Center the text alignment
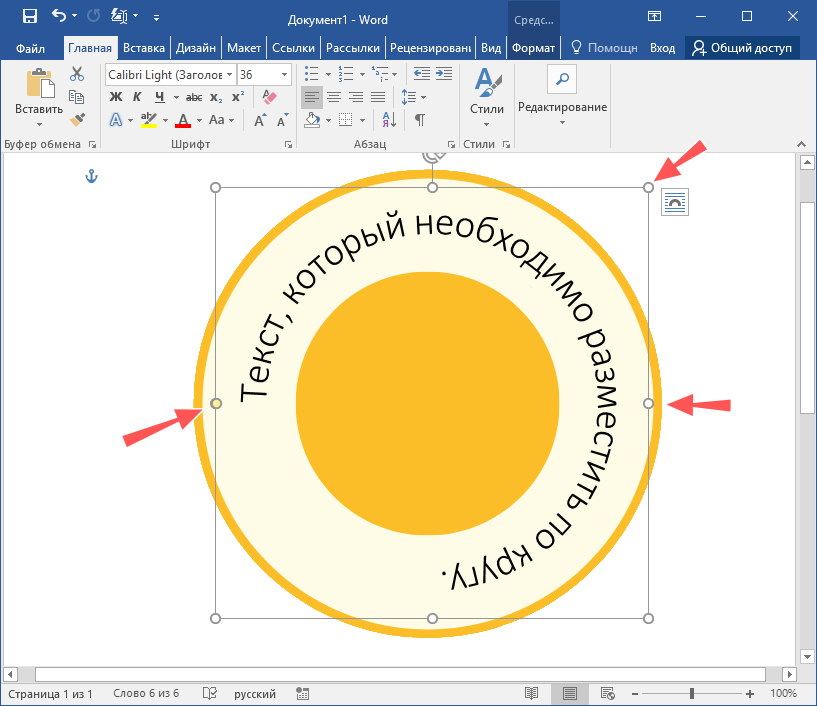Viewport: 817px width, 706px height. click(x=334, y=97)
